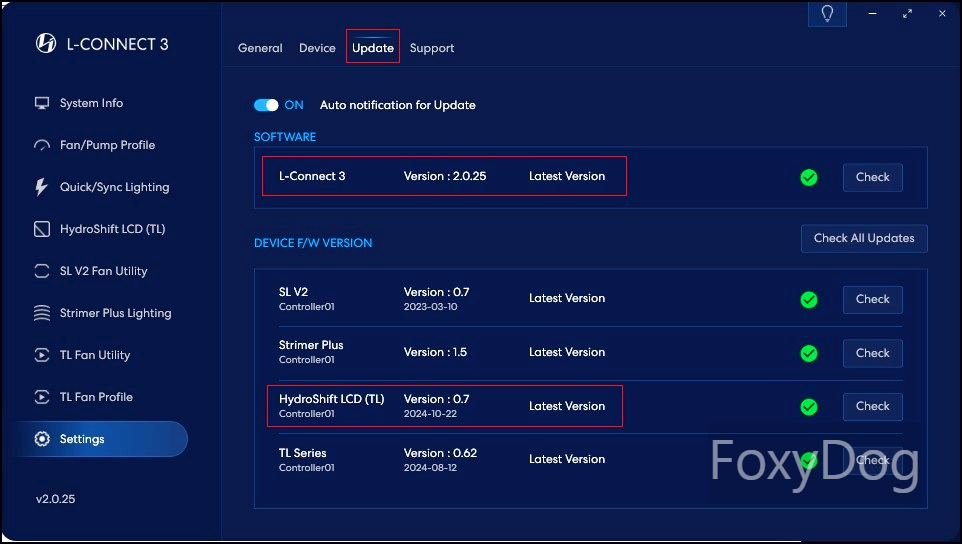The height and width of the screenshot is (544, 962).
Task: Click 'SL V2' device name
Action: point(293,292)
